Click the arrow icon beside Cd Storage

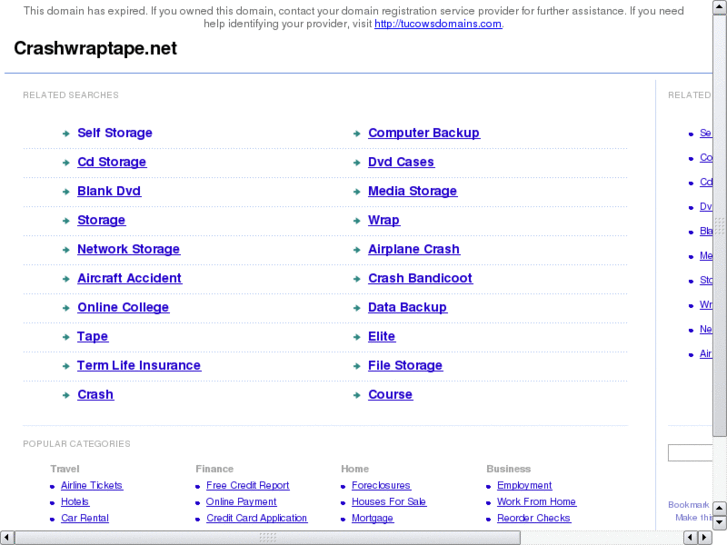pos(66,163)
